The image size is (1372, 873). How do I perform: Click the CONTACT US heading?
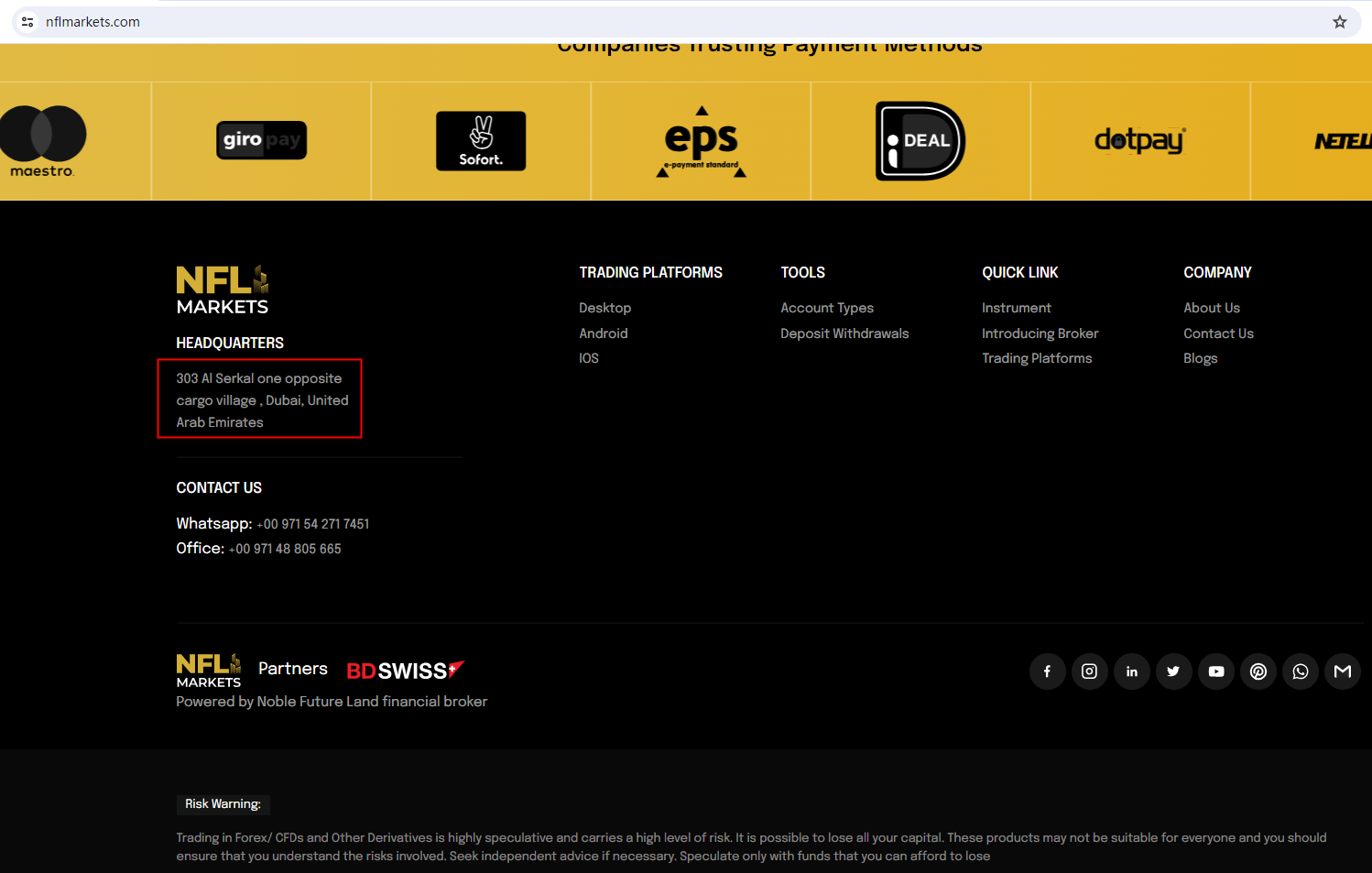point(219,488)
